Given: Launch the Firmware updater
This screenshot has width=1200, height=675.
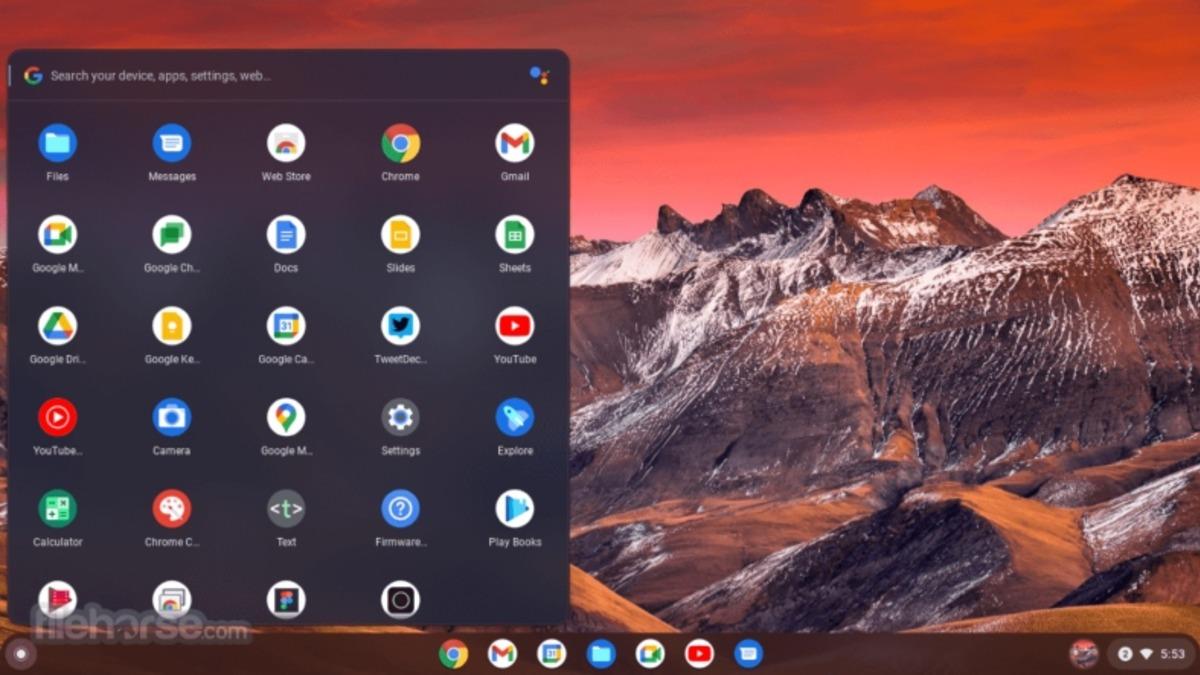Looking at the screenshot, I should pos(400,509).
